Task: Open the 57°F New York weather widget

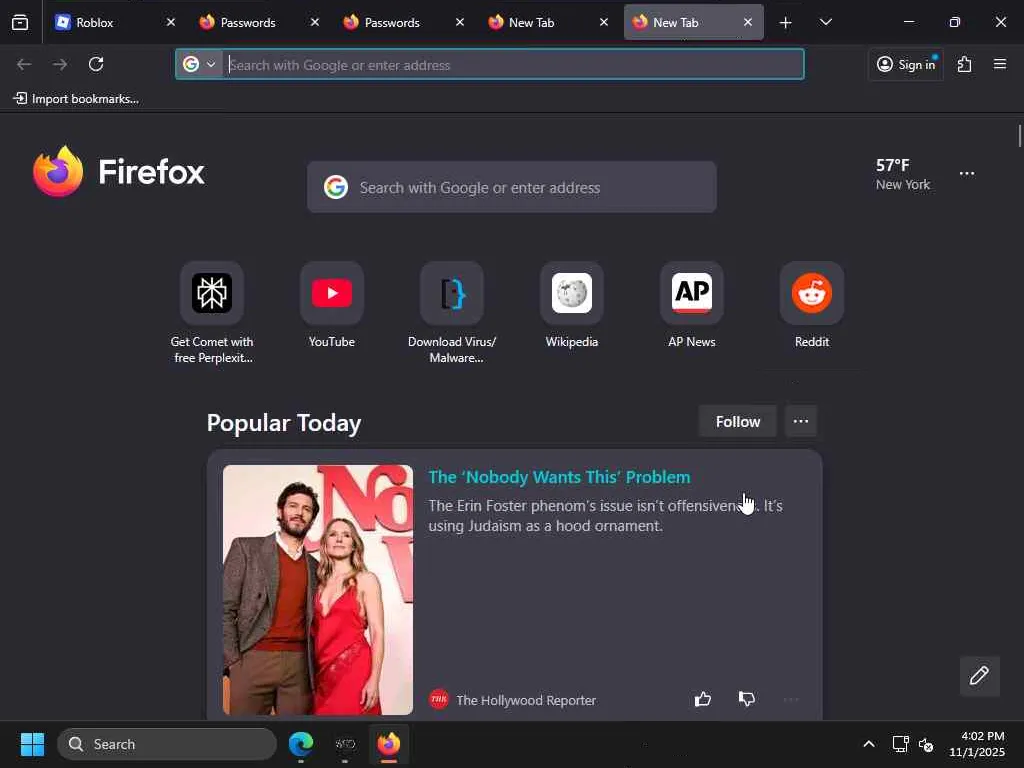Action: (x=903, y=174)
